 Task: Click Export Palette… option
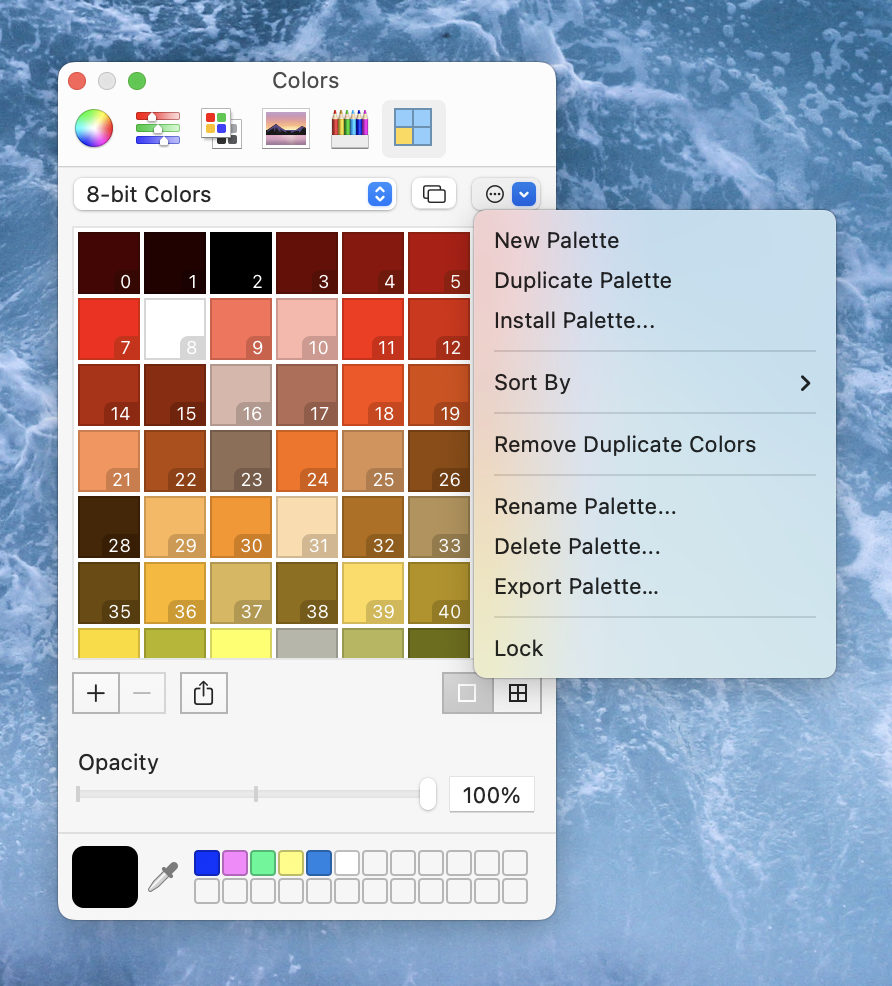tap(576, 586)
